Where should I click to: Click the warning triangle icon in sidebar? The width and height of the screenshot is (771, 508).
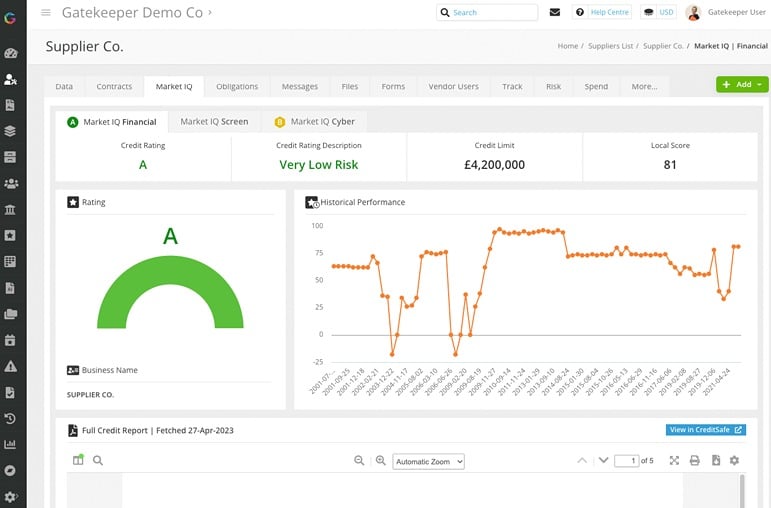(11, 366)
